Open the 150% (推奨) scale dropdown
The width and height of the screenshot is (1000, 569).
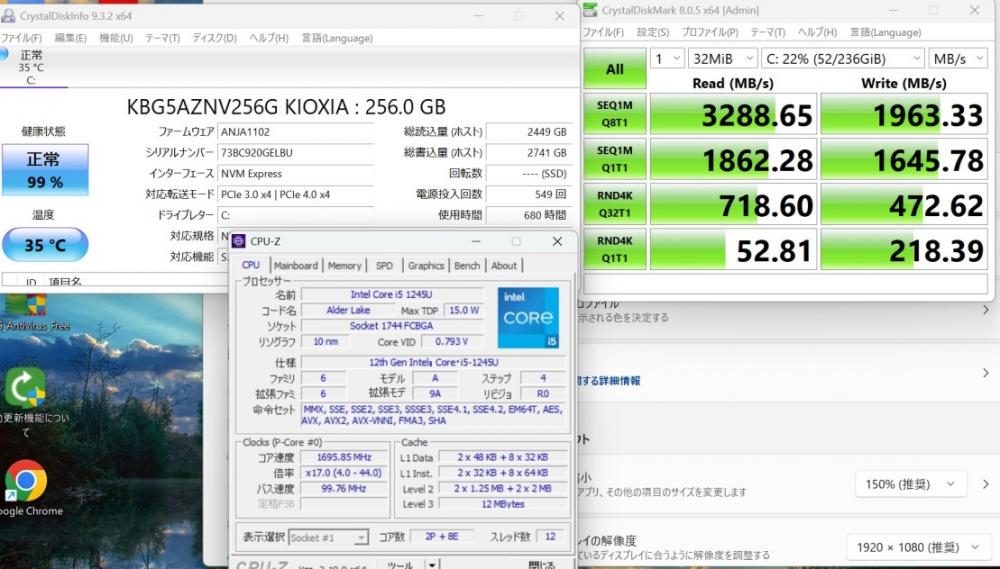[x=911, y=484]
